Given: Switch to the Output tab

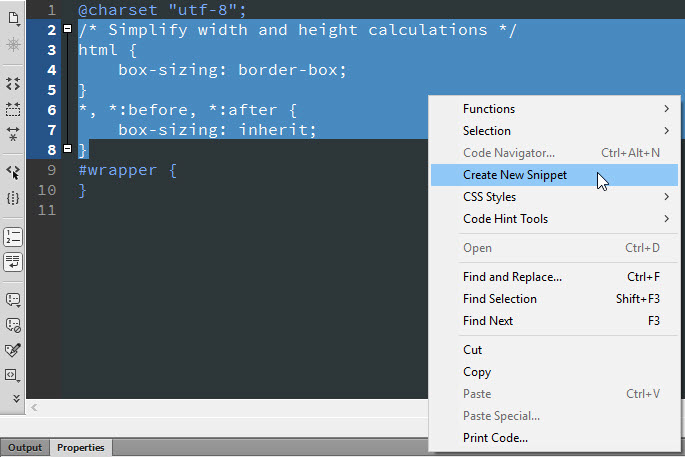Looking at the screenshot, I should point(25,448).
